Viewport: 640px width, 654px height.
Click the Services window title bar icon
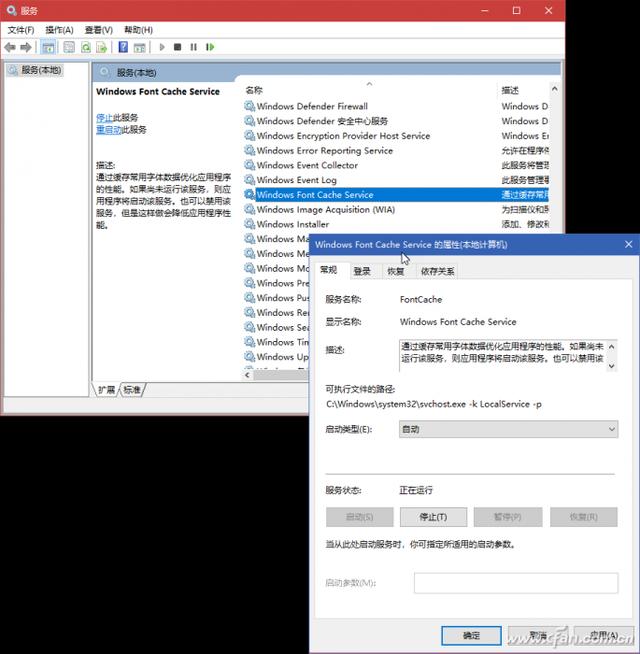click(x=11, y=10)
